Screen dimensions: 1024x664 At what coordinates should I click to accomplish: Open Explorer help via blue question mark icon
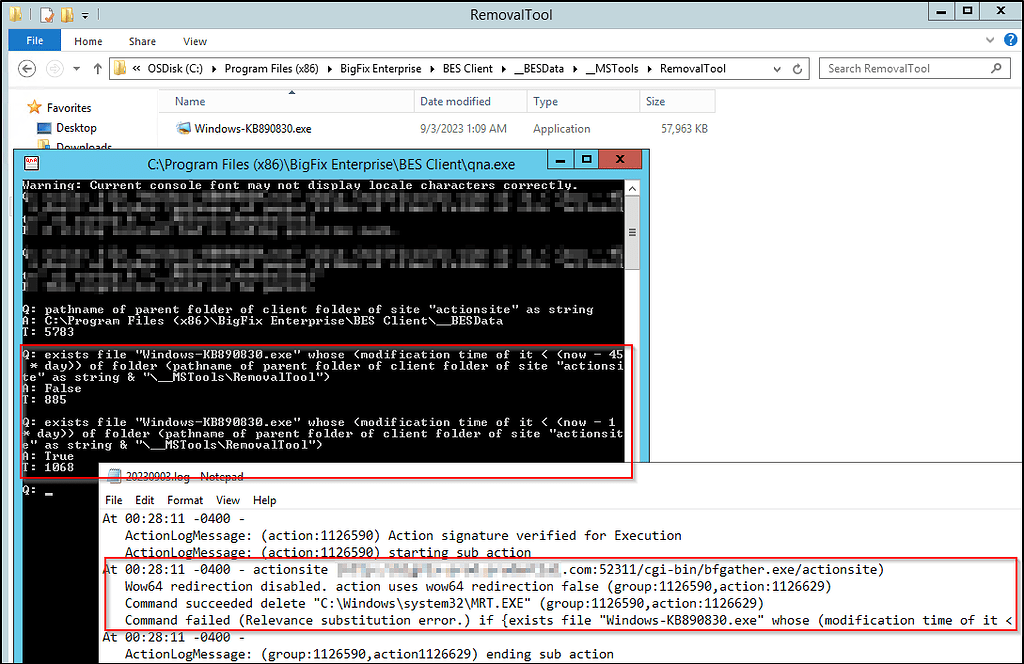coord(1009,40)
